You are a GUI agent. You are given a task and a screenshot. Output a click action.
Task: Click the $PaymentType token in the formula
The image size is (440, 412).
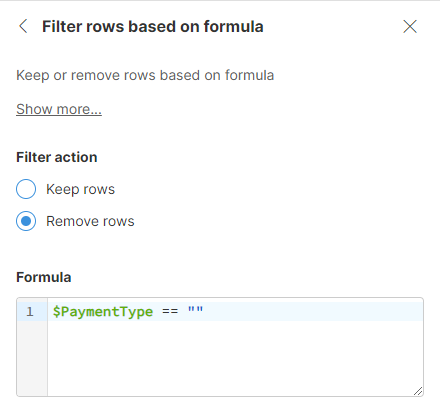tap(103, 312)
